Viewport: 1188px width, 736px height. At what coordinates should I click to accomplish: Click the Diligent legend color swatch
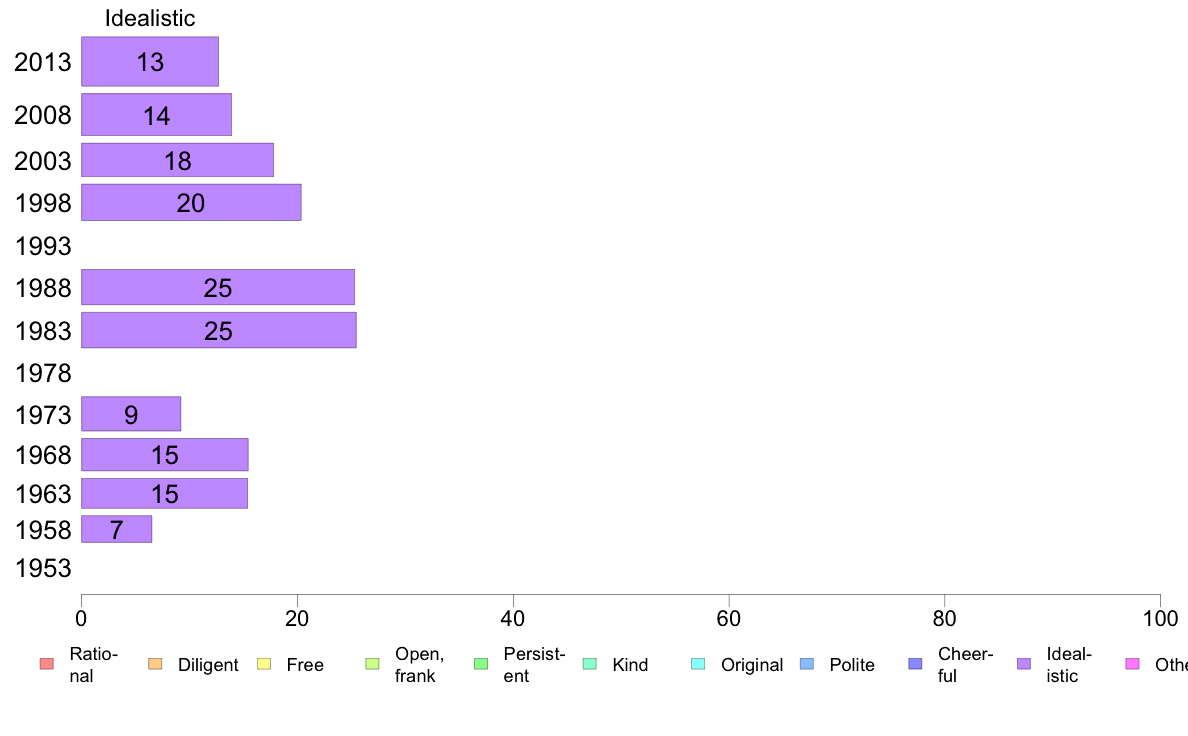click(155, 664)
